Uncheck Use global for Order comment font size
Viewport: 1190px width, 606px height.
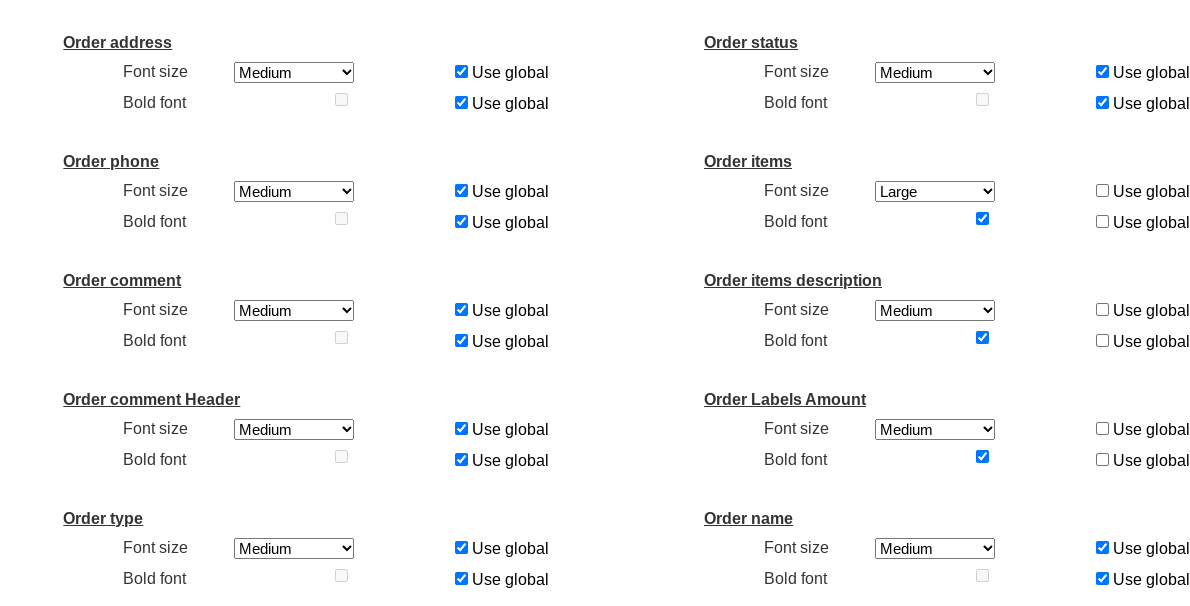[461, 310]
